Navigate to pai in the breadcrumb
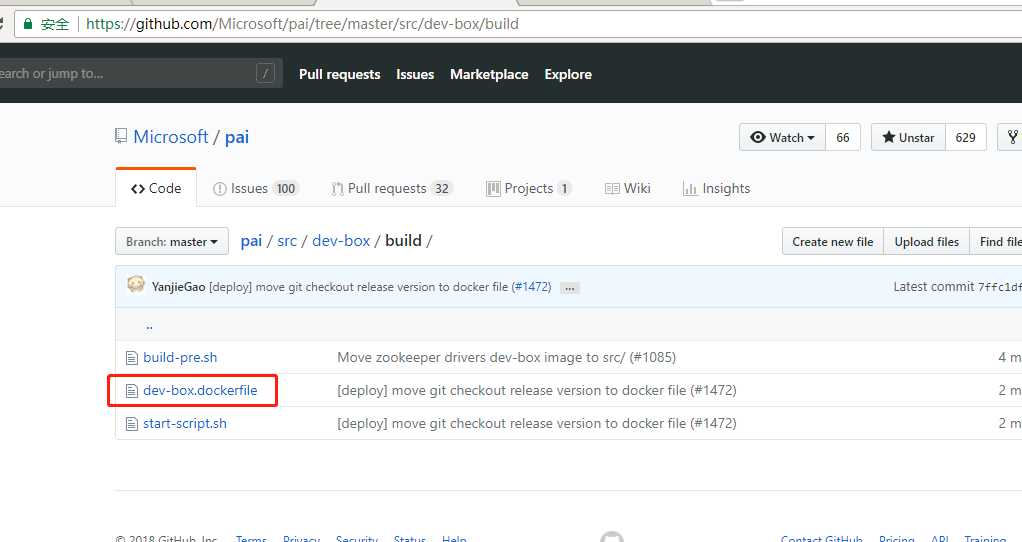1022x542 pixels. pos(251,241)
